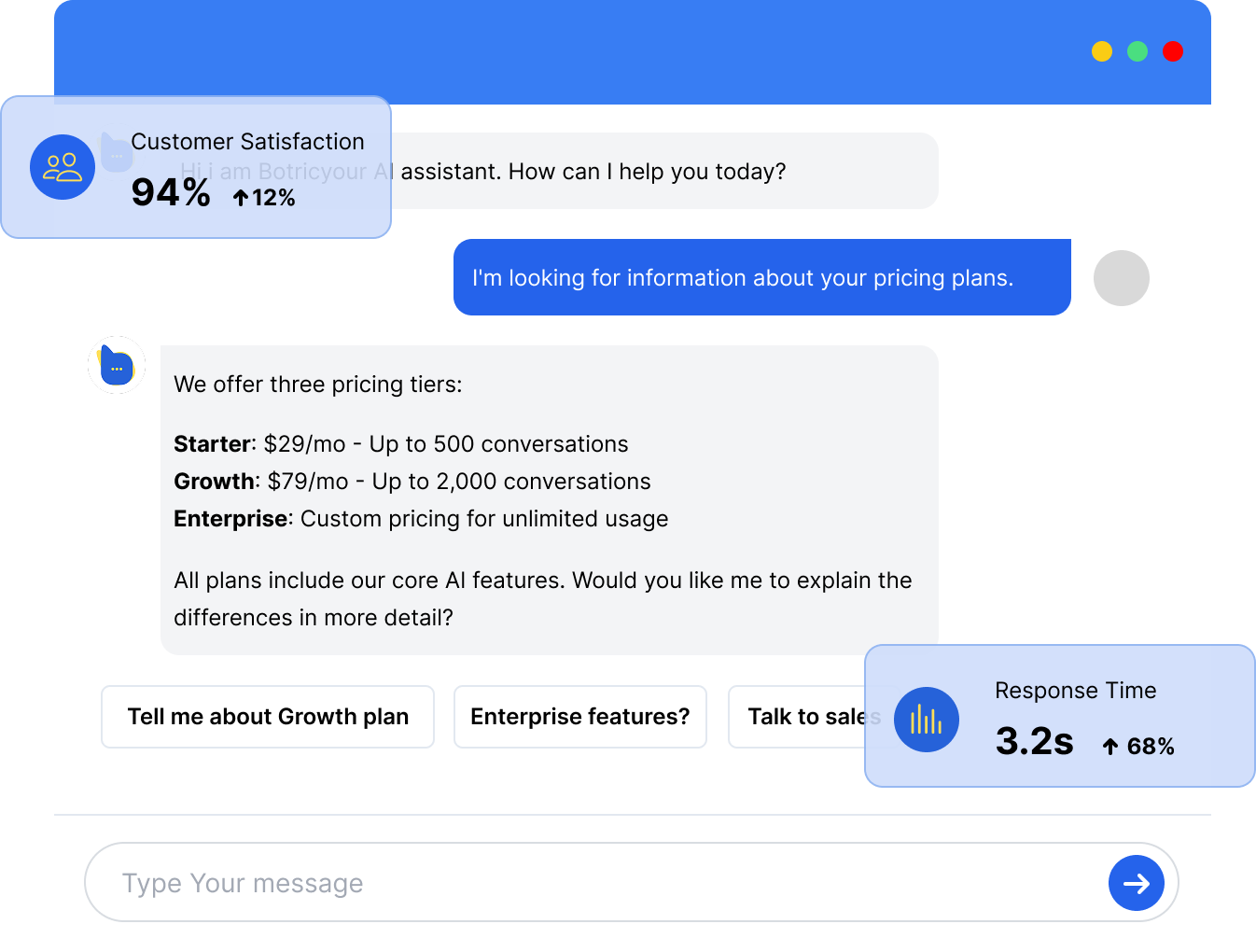This screenshot has width=1256, height=952.
Task: Click the red window control dot
Action: 1173,51
